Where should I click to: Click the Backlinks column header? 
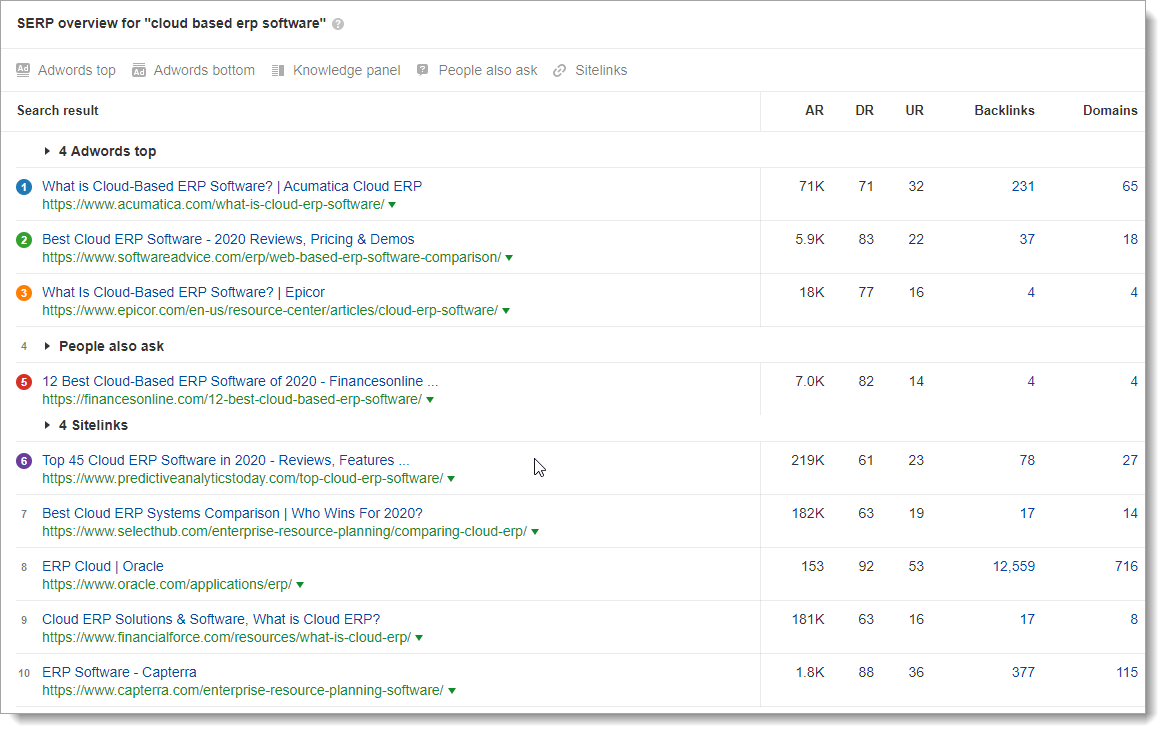click(1005, 110)
